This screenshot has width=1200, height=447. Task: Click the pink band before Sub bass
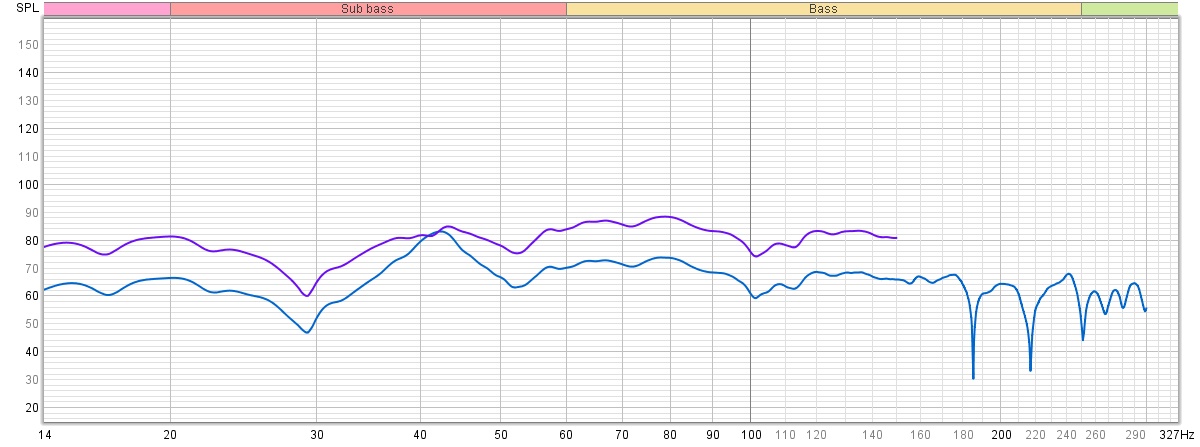pos(107,9)
